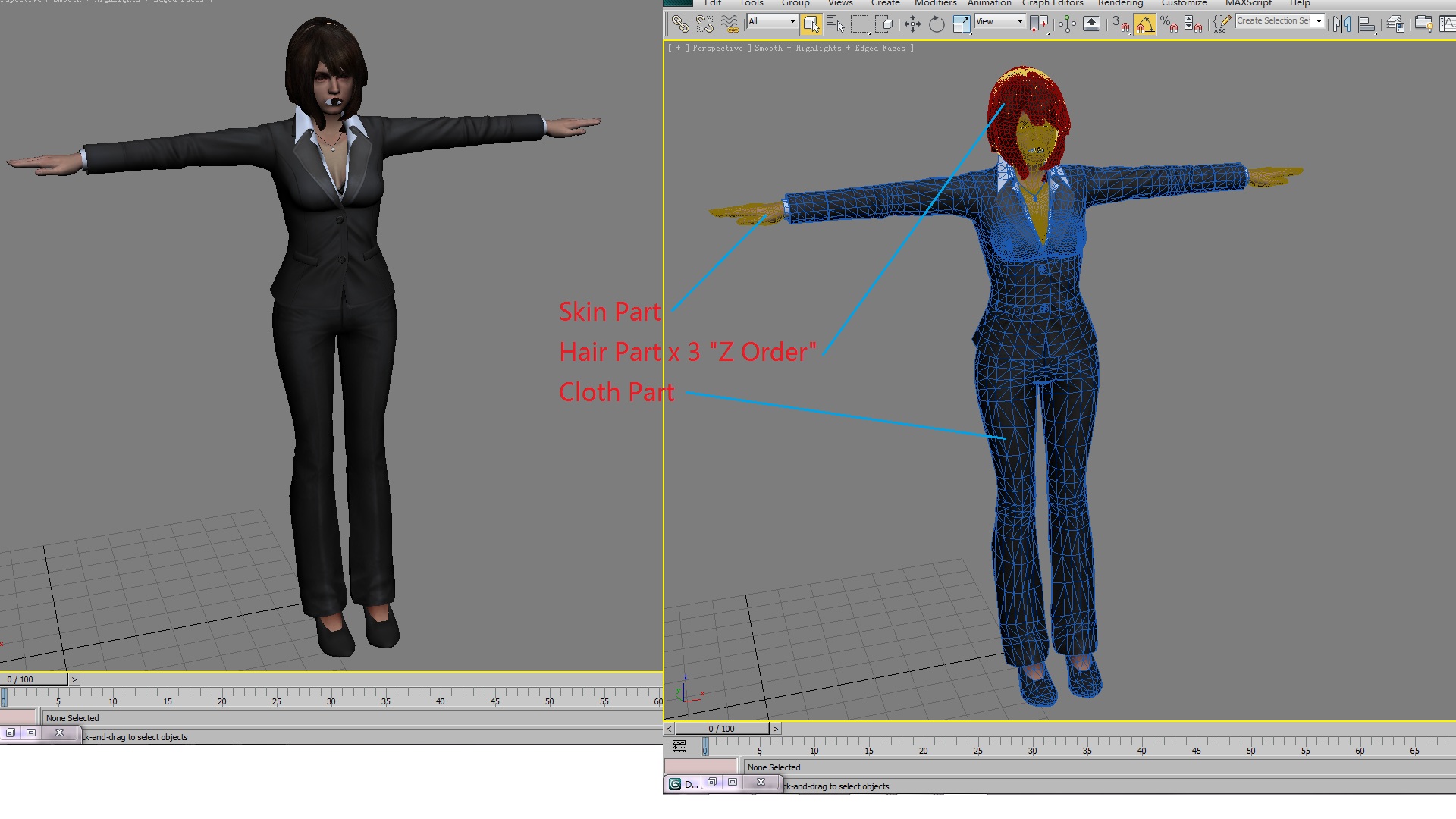Open the Create Selection Set dropdown
Screen dimensions: 1456x819
[1279, 21]
